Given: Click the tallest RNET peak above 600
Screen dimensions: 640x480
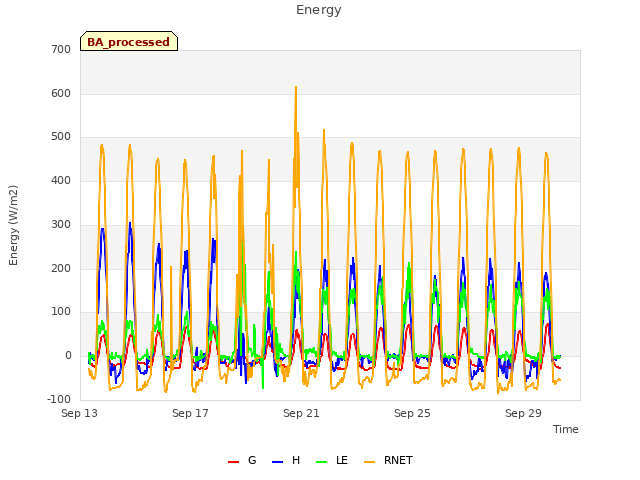Looking at the screenshot, I should pos(296,87).
